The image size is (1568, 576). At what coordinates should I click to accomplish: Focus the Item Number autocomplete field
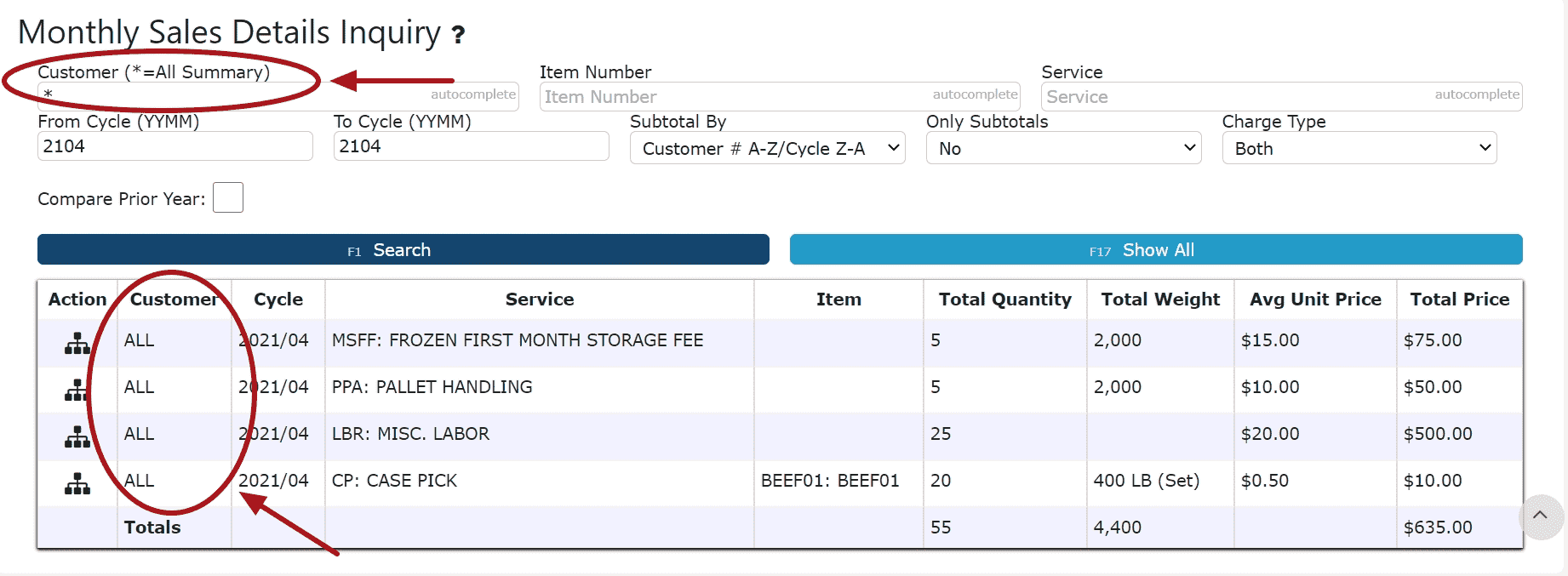(x=732, y=96)
